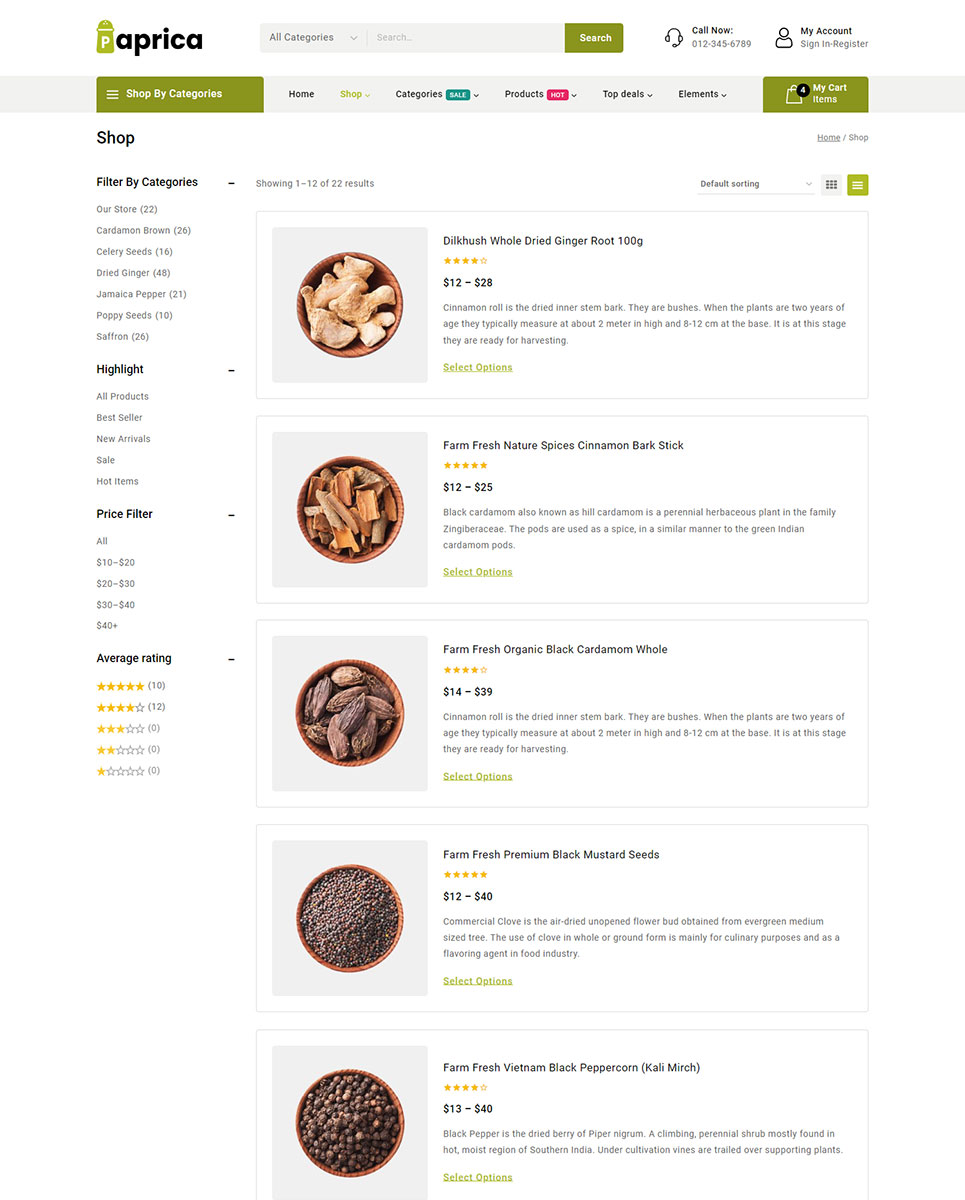The height and width of the screenshot is (1200, 965).
Task: Collapse the Average rating section
Action: pyautogui.click(x=231, y=659)
